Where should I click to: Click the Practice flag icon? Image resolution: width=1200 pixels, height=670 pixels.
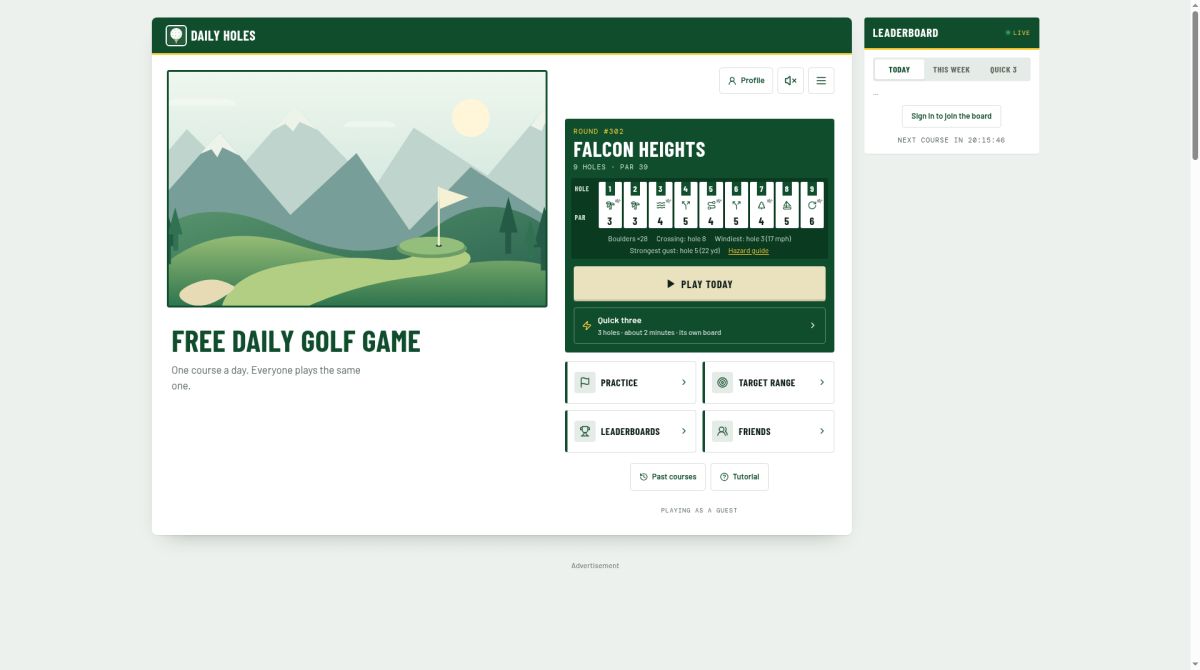[584, 382]
